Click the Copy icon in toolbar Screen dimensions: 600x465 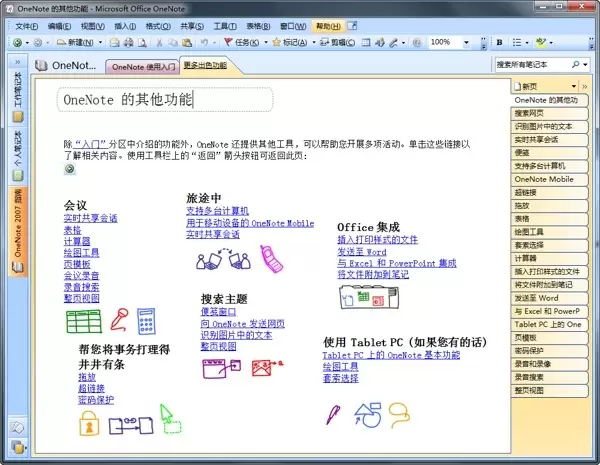point(173,42)
